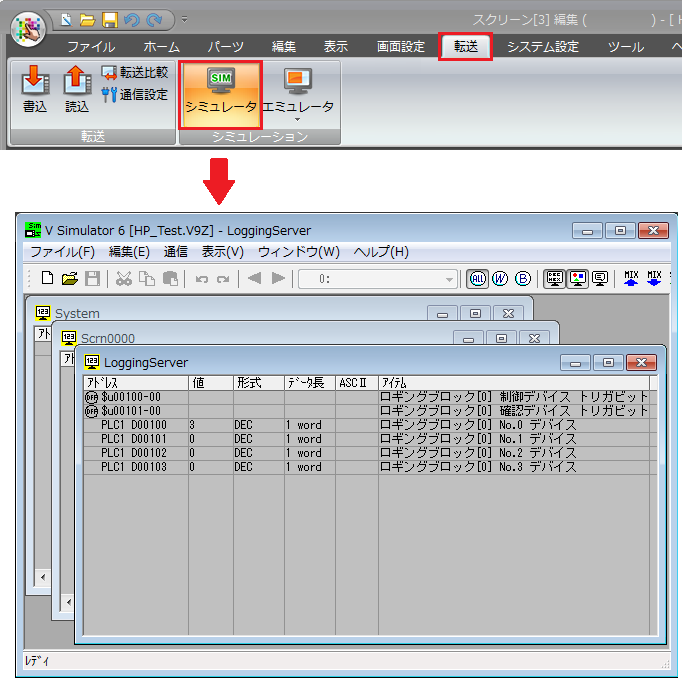Open the ファイル(F) menu in simulator

point(62,252)
